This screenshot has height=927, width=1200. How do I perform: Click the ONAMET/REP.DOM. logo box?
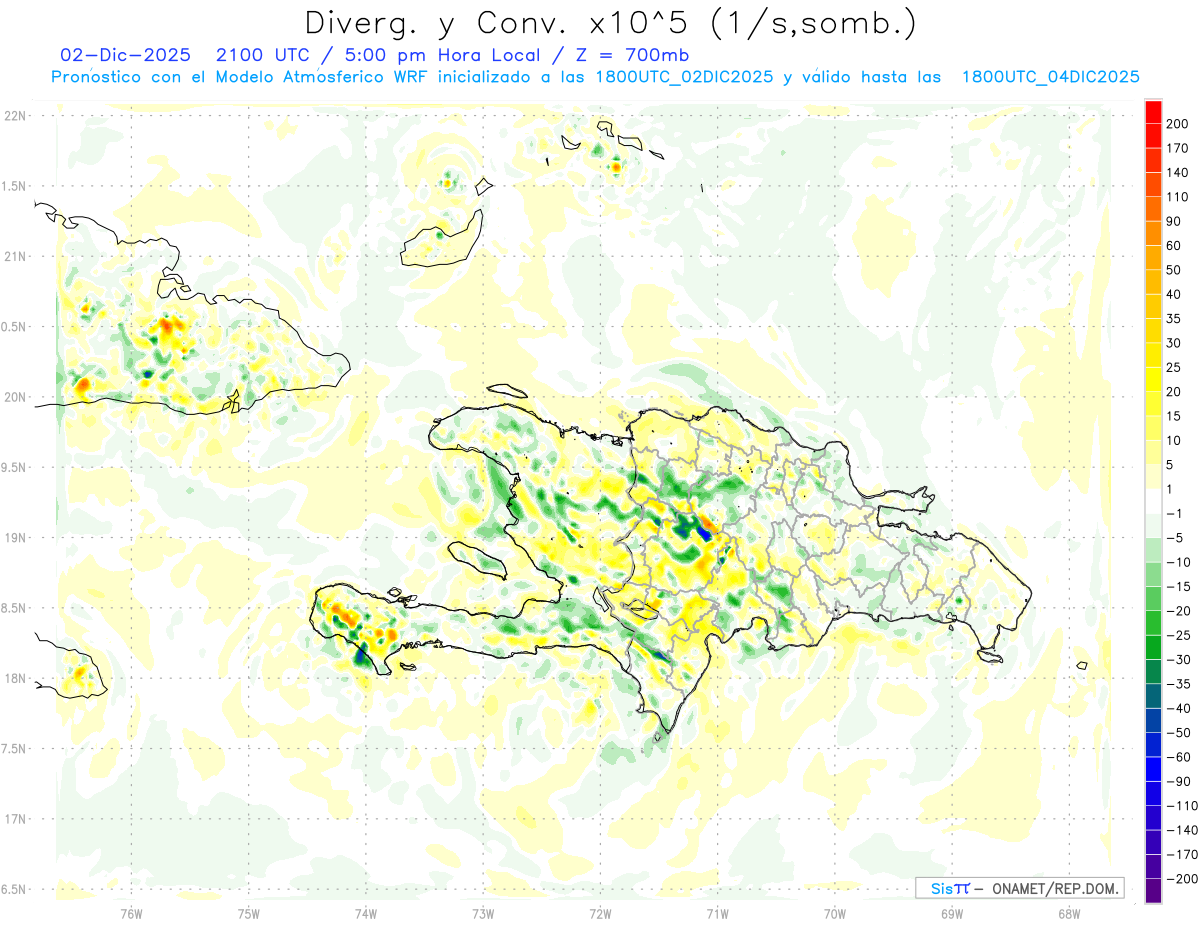1019,888
